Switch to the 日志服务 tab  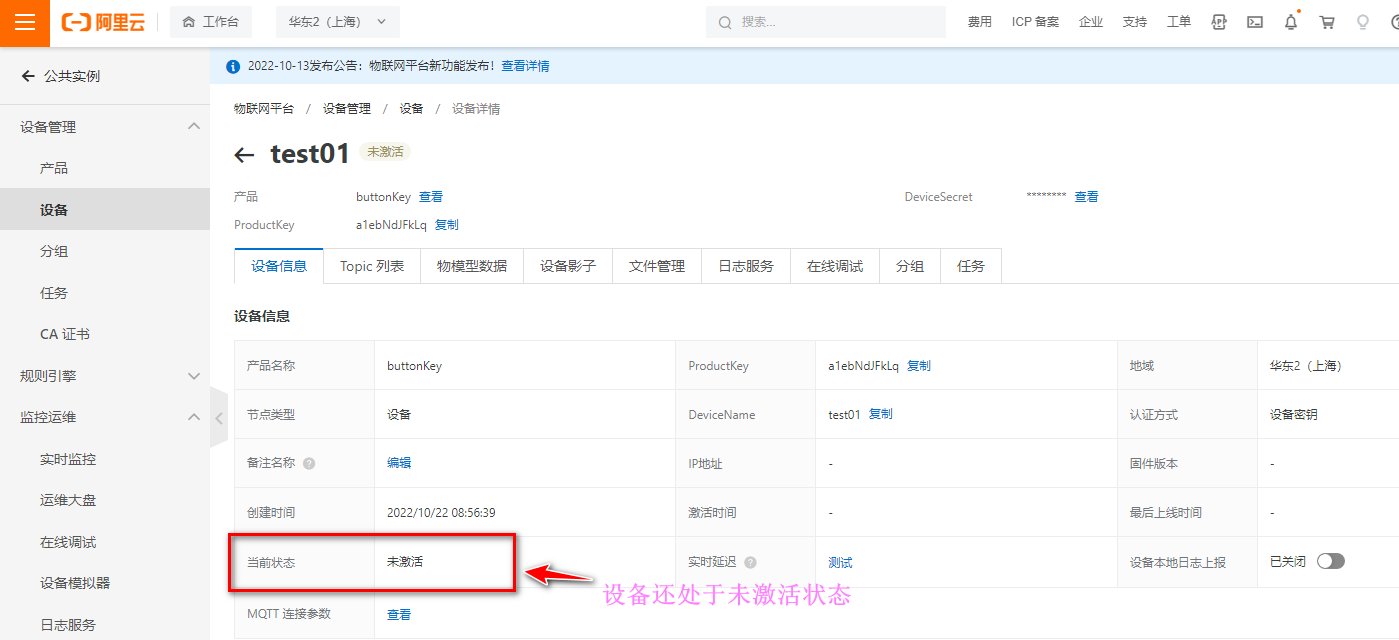(746, 266)
